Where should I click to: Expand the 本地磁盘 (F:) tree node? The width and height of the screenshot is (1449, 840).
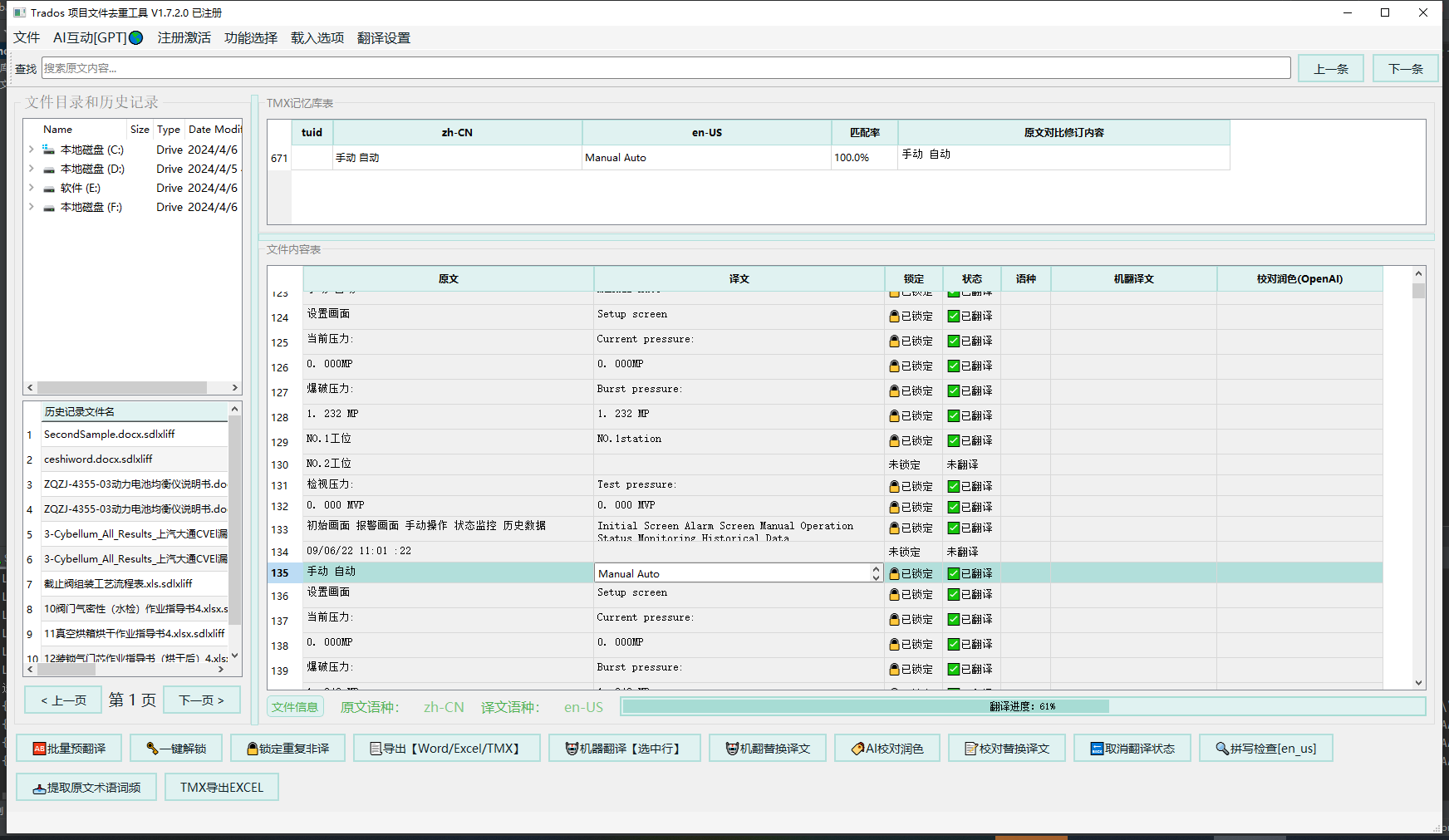tap(31, 207)
